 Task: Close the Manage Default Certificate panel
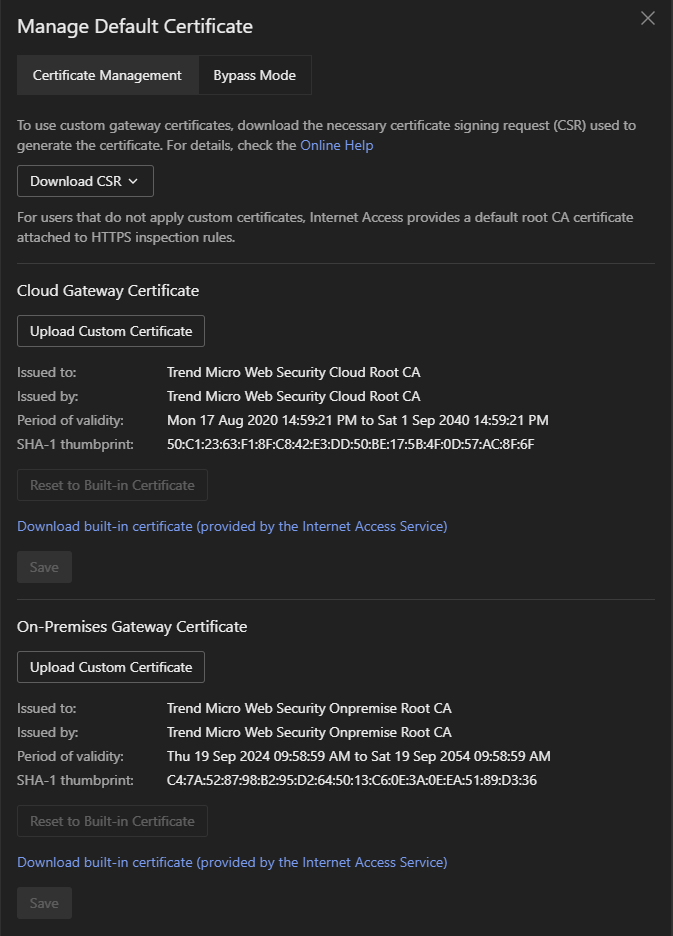pyautogui.click(x=648, y=18)
